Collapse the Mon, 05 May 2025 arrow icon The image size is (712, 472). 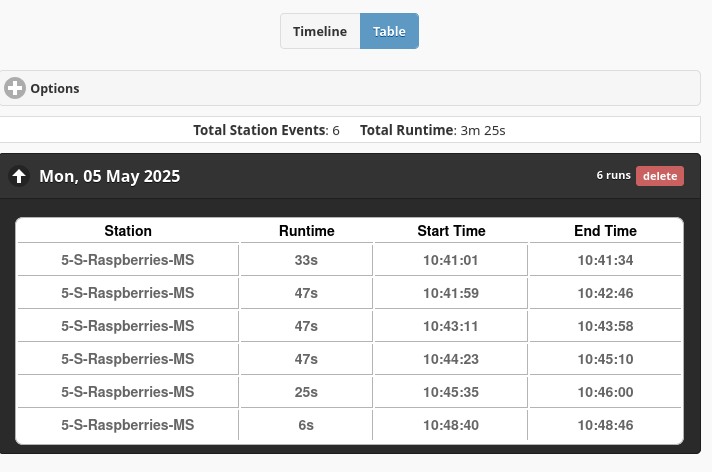(x=19, y=176)
